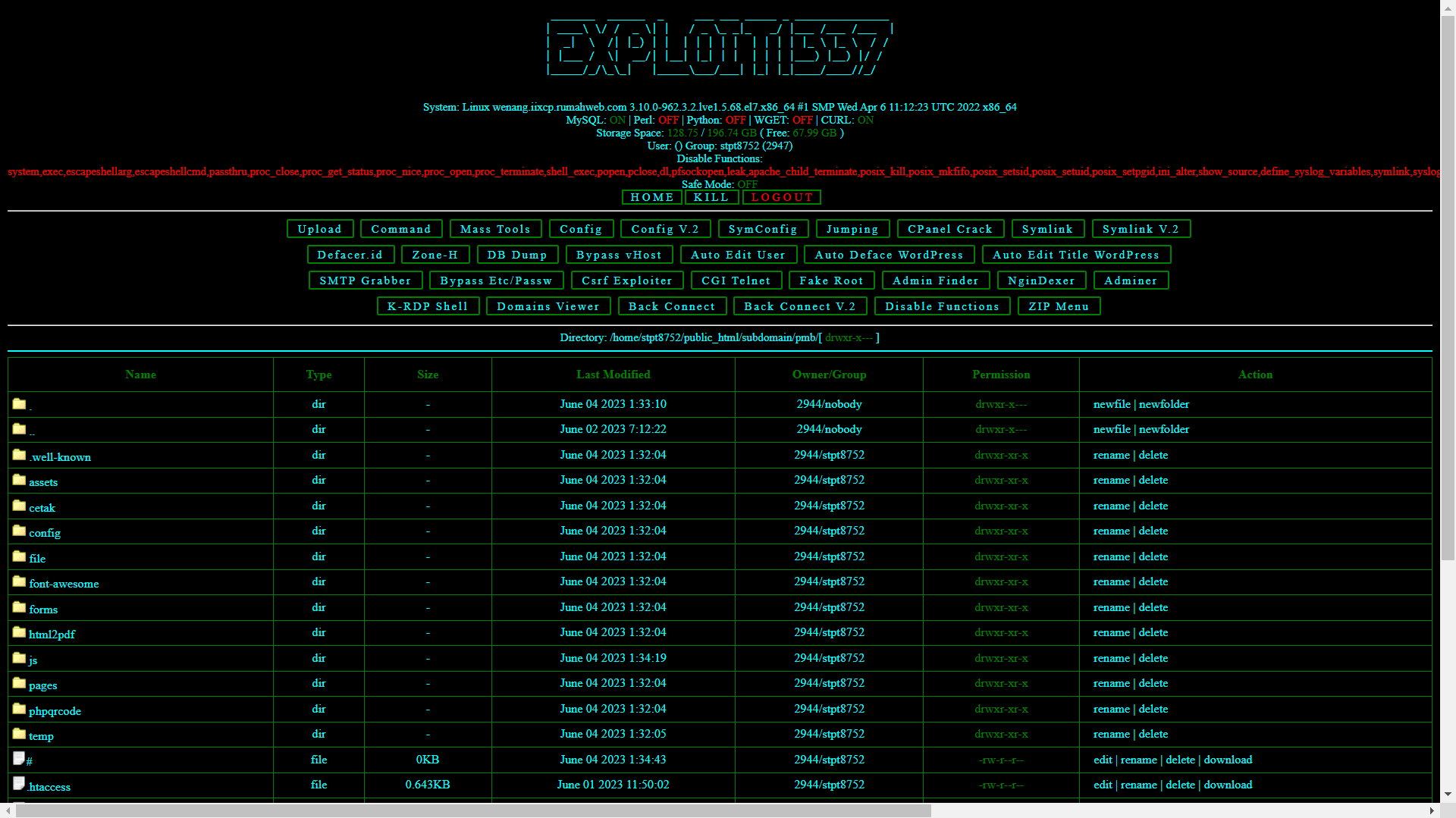The image size is (1456, 818).
Task: Click newfile in the '..' row
Action: coord(1112,429)
